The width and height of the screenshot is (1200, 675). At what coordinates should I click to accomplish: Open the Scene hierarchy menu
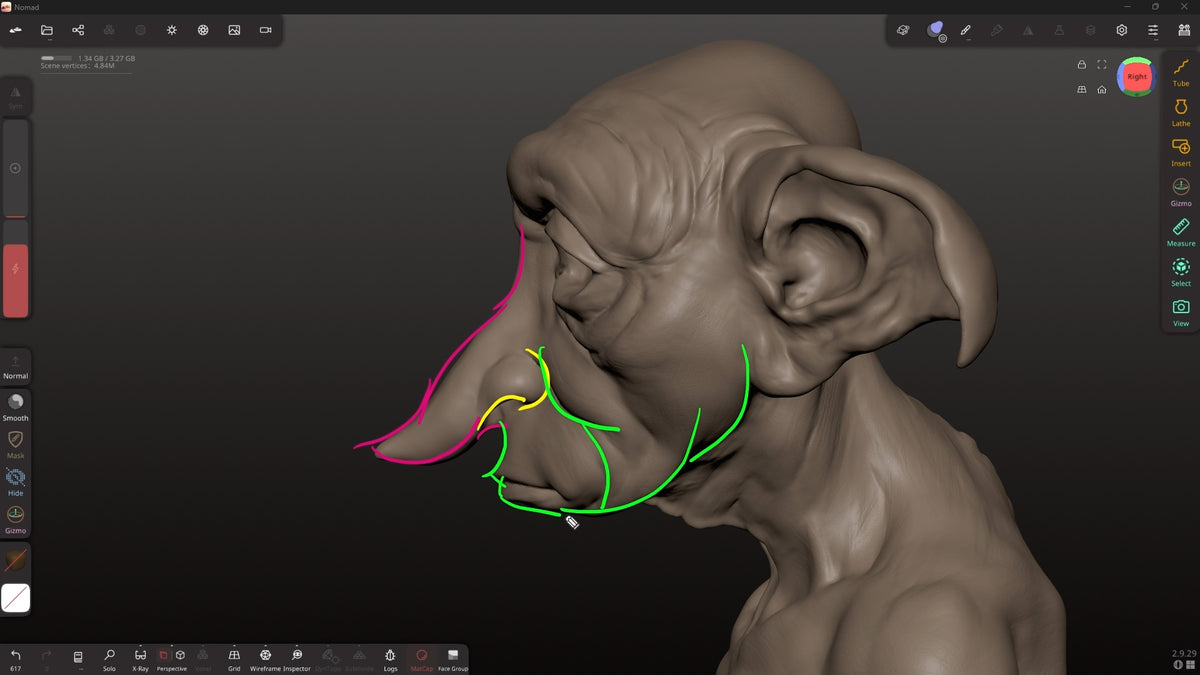point(78,30)
